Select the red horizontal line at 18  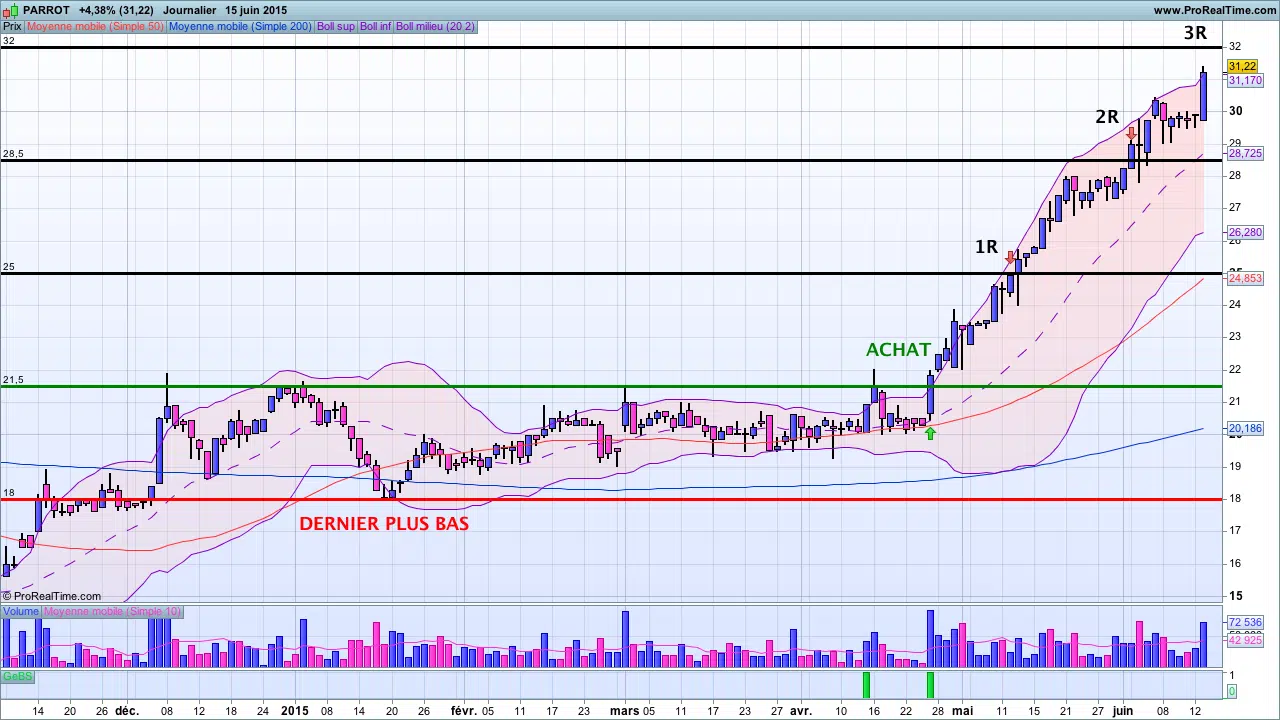(x=611, y=499)
